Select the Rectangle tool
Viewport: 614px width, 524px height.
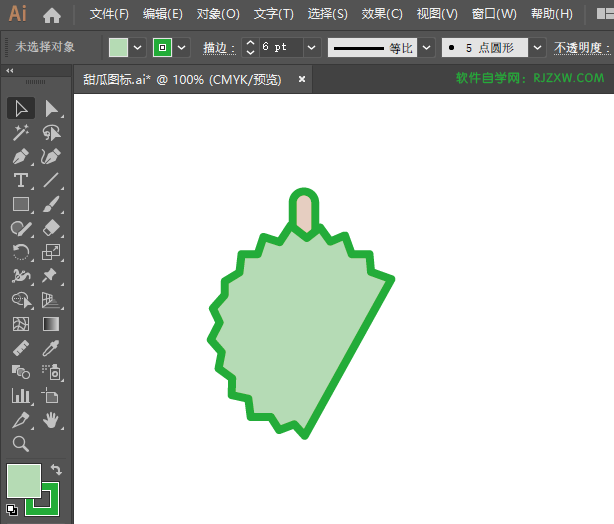point(21,205)
